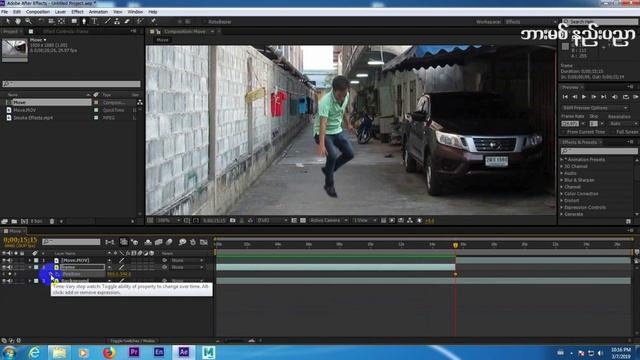This screenshot has width=640, height=360.
Task: Toggle loop option in Preview panel
Action: tap(625, 97)
